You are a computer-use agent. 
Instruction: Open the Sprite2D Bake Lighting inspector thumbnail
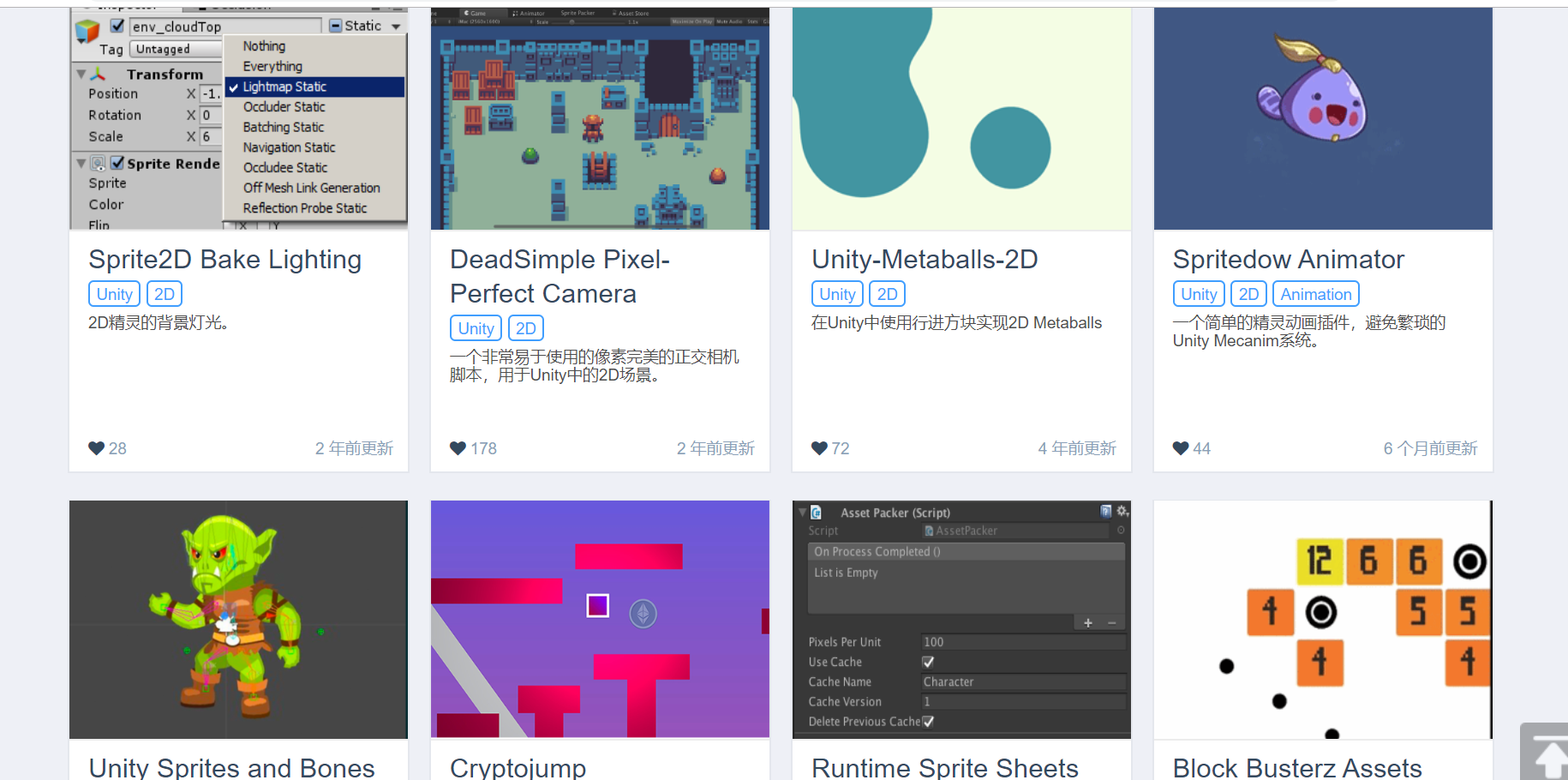238,119
